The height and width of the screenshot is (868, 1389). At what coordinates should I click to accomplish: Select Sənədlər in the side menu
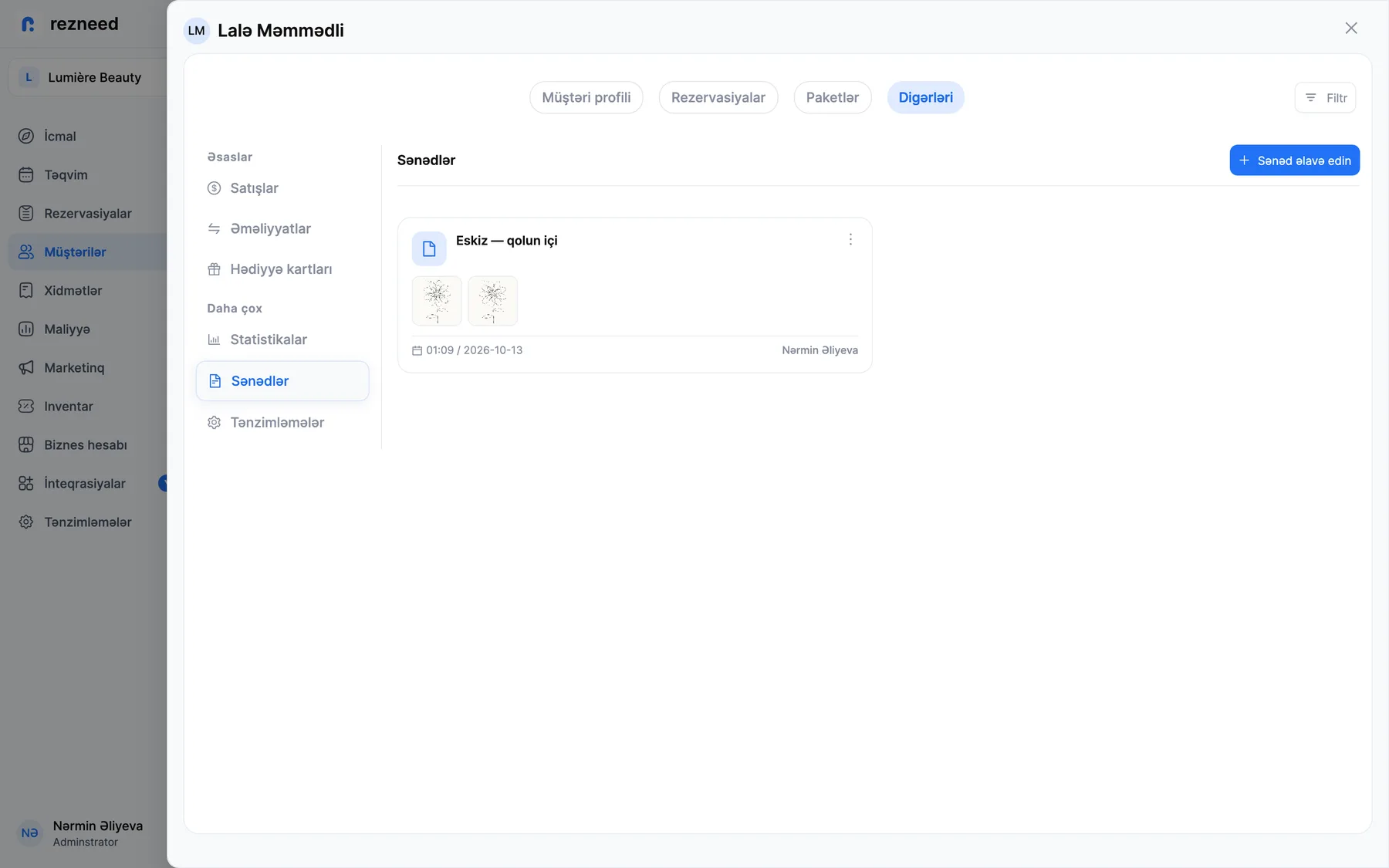pos(282,381)
